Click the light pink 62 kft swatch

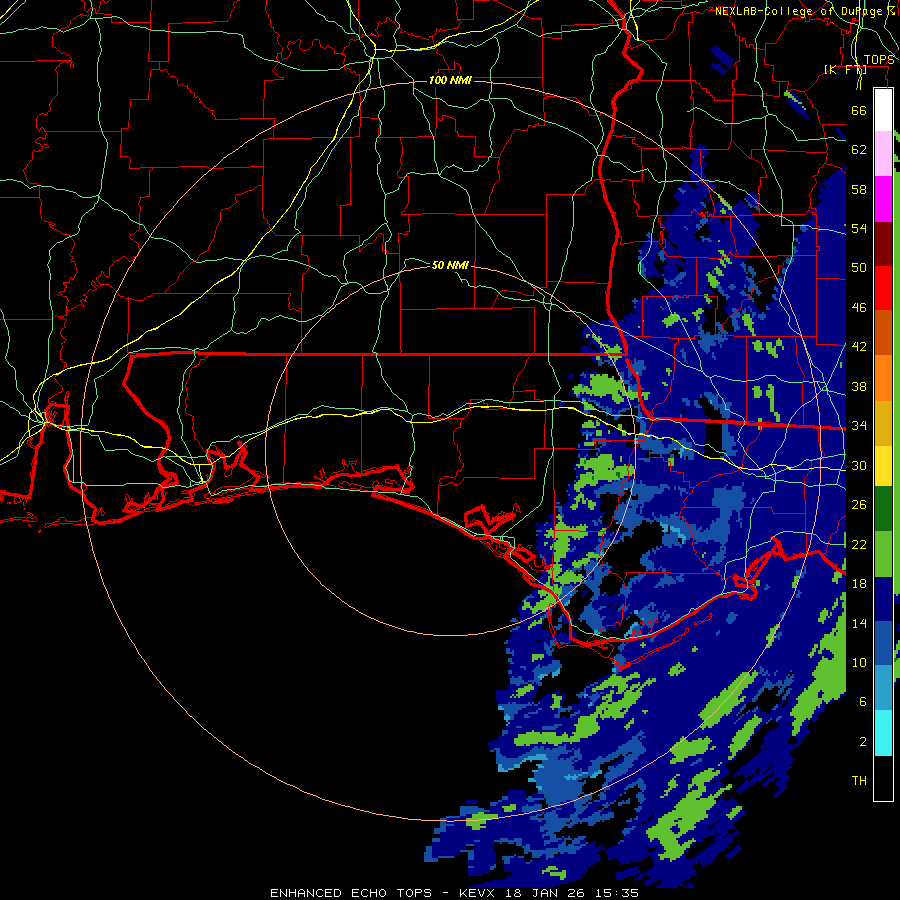click(x=883, y=153)
